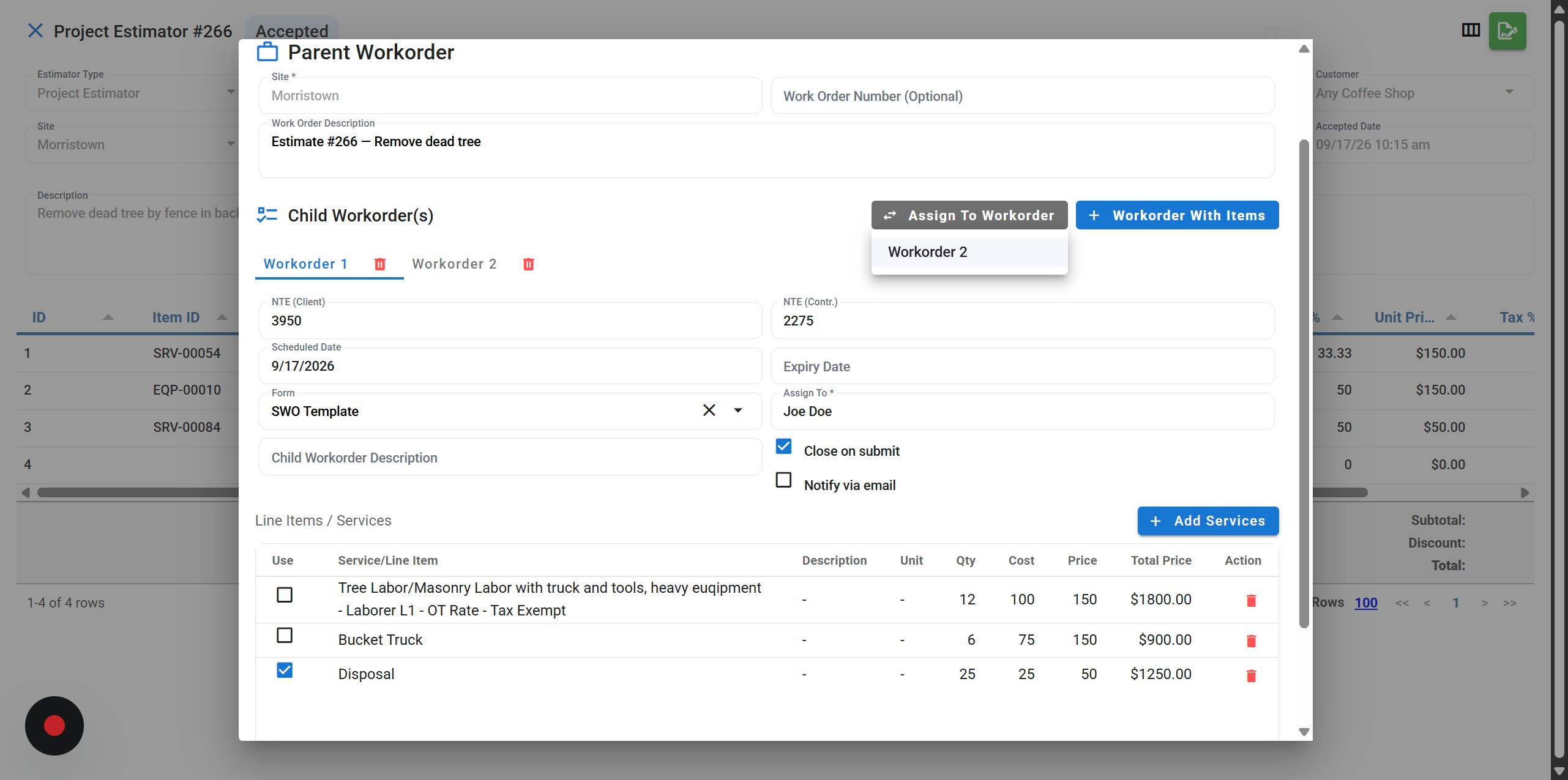Click the Add Services button
This screenshot has width=1568, height=780.
pyautogui.click(x=1208, y=521)
